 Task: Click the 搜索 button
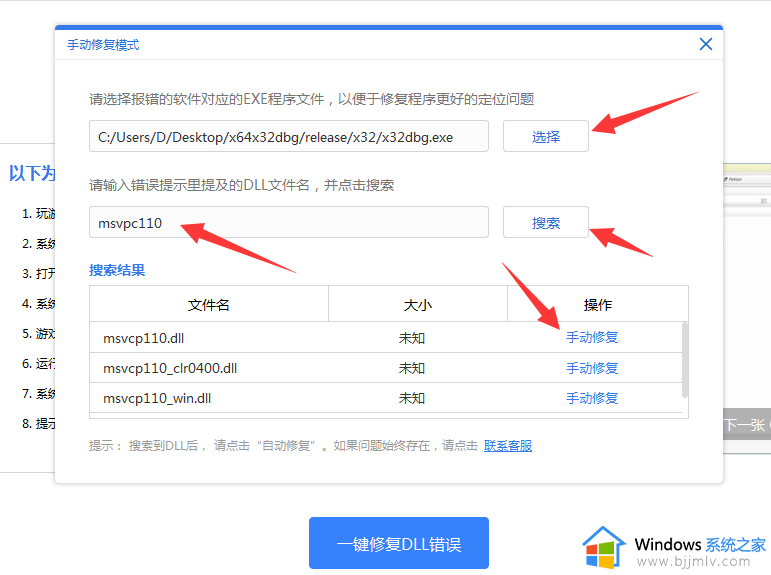(546, 222)
